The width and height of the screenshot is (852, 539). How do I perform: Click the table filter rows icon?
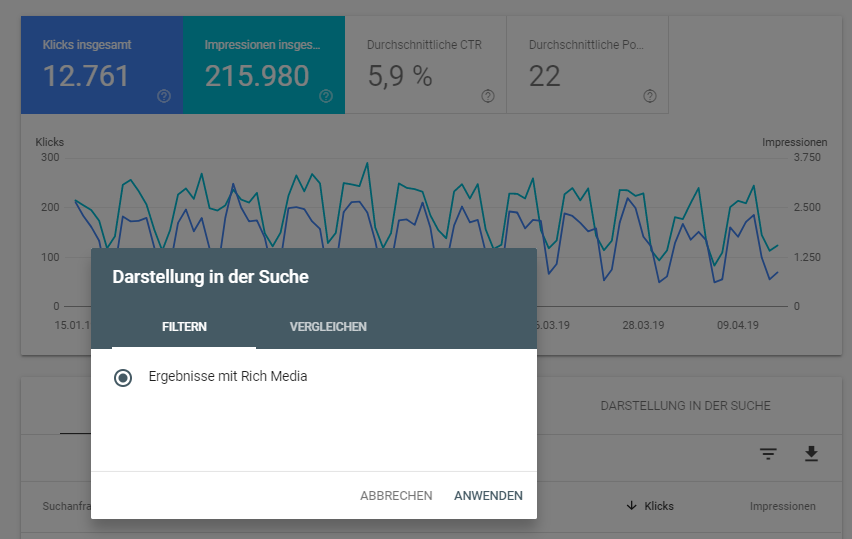(768, 454)
